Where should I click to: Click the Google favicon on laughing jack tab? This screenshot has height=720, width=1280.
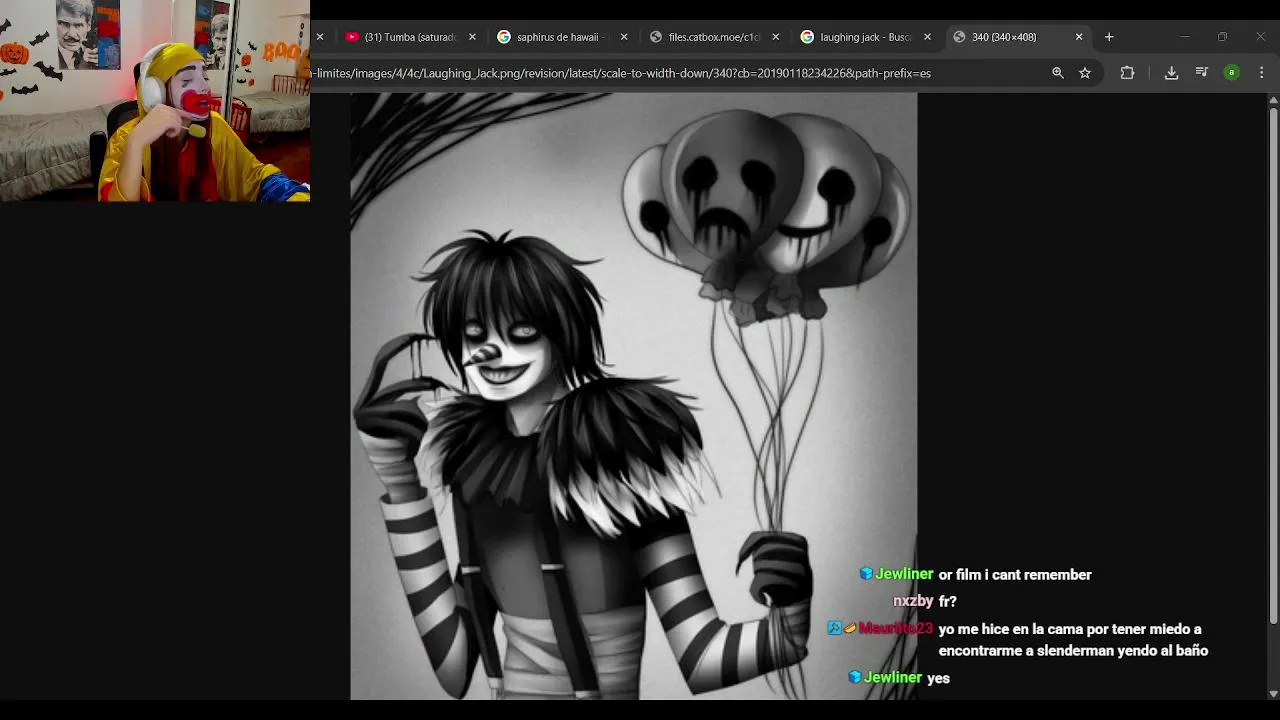point(807,37)
